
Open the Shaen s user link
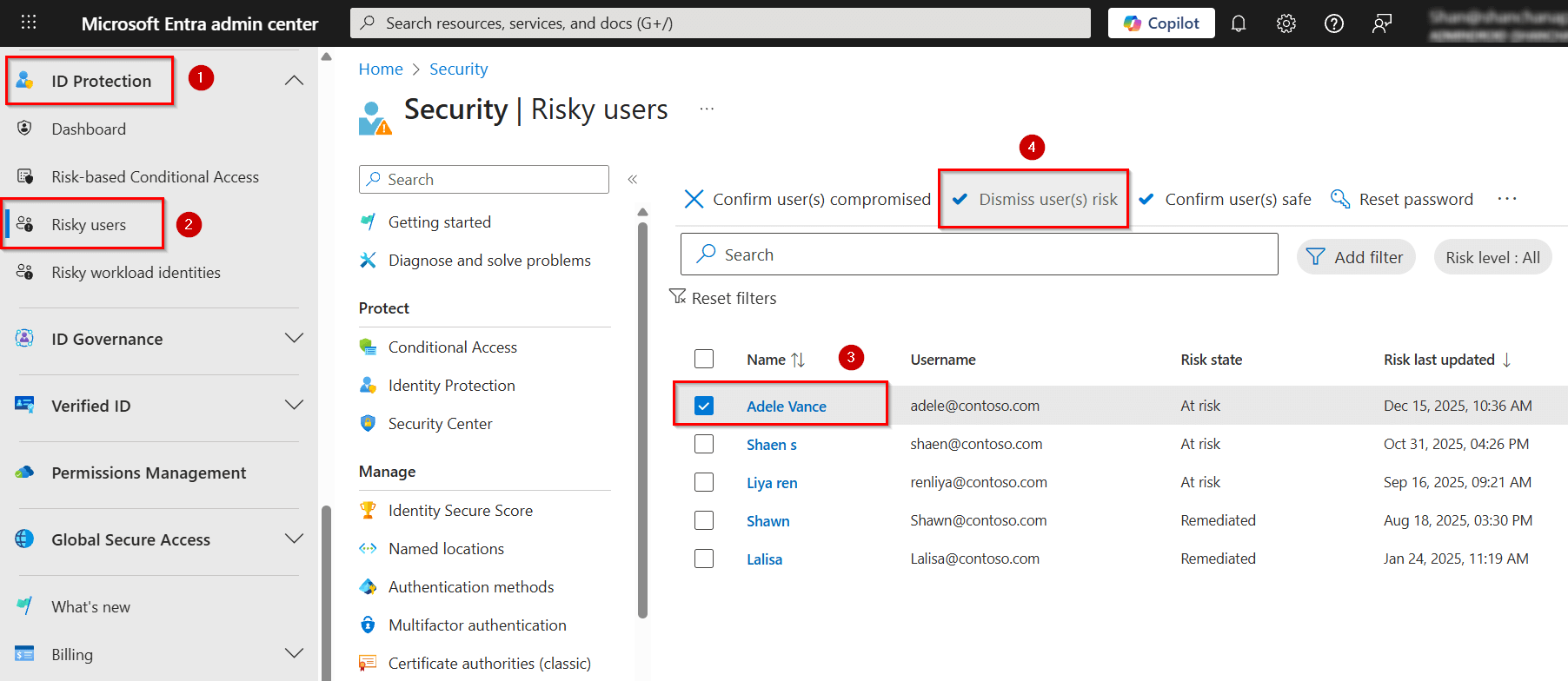(772, 445)
